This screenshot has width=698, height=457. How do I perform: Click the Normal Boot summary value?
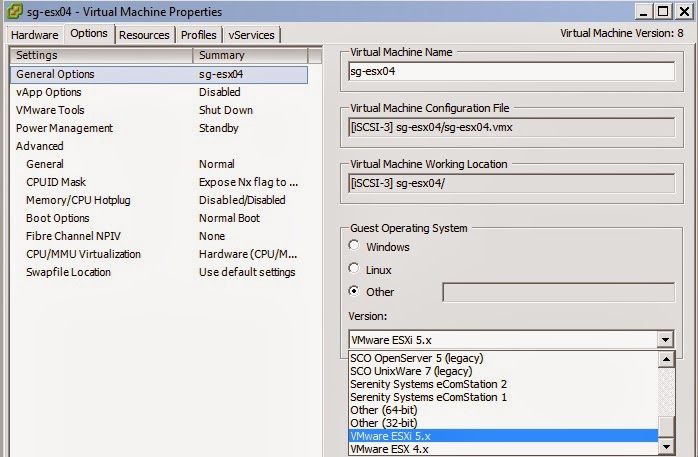pos(229,218)
